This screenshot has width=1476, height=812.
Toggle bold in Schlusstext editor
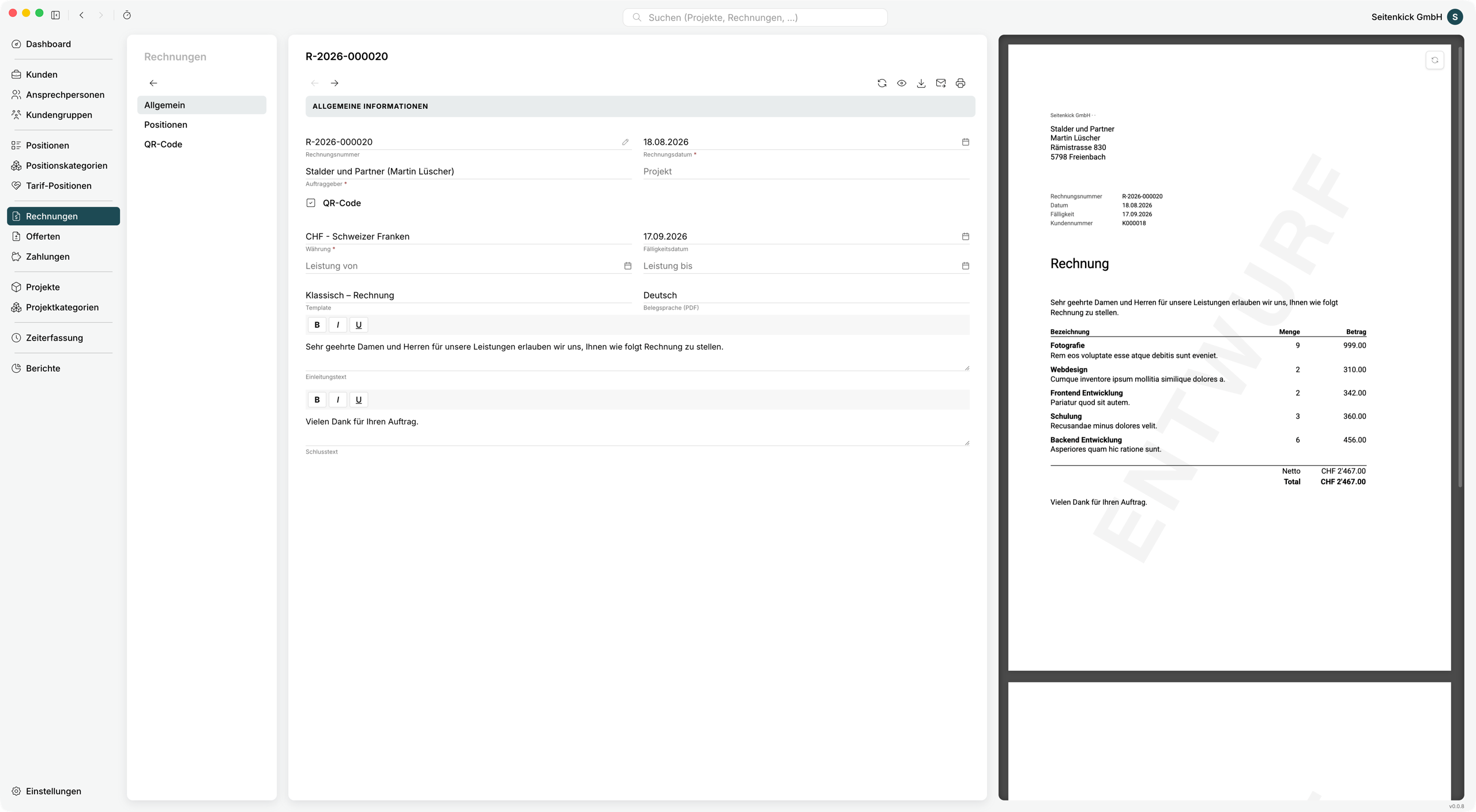click(317, 400)
